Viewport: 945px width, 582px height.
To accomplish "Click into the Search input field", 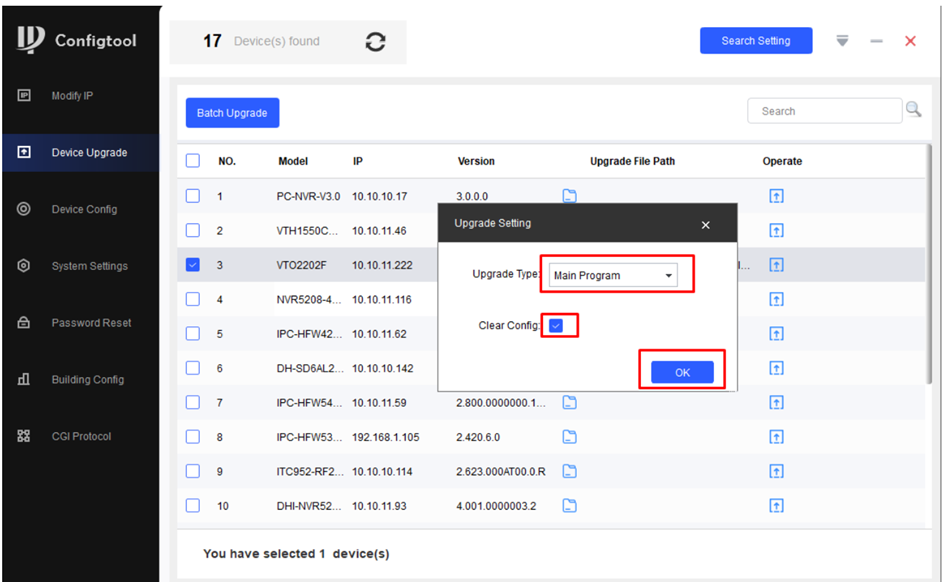I will [x=824, y=111].
